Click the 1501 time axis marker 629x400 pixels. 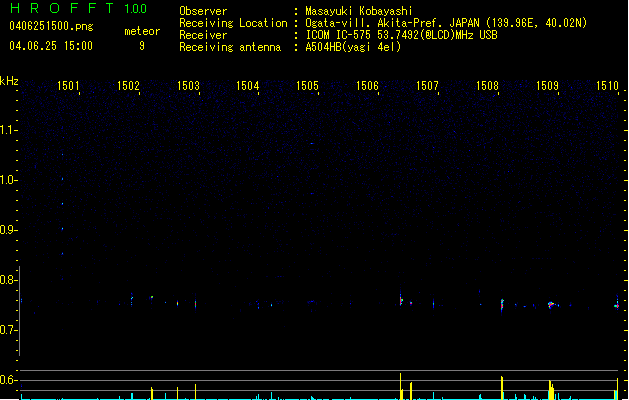click(x=68, y=86)
